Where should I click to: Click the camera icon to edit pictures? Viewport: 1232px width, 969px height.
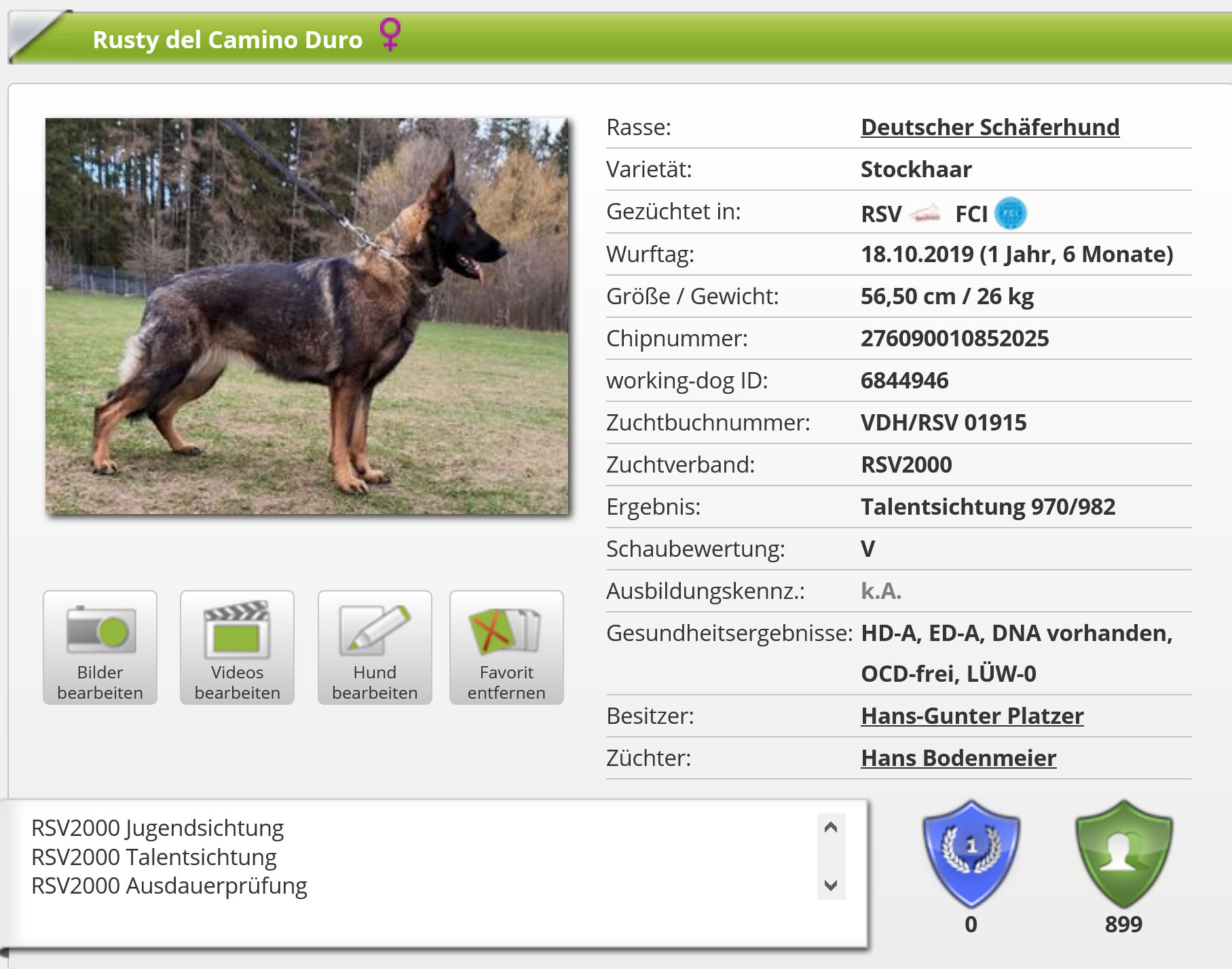(x=100, y=629)
